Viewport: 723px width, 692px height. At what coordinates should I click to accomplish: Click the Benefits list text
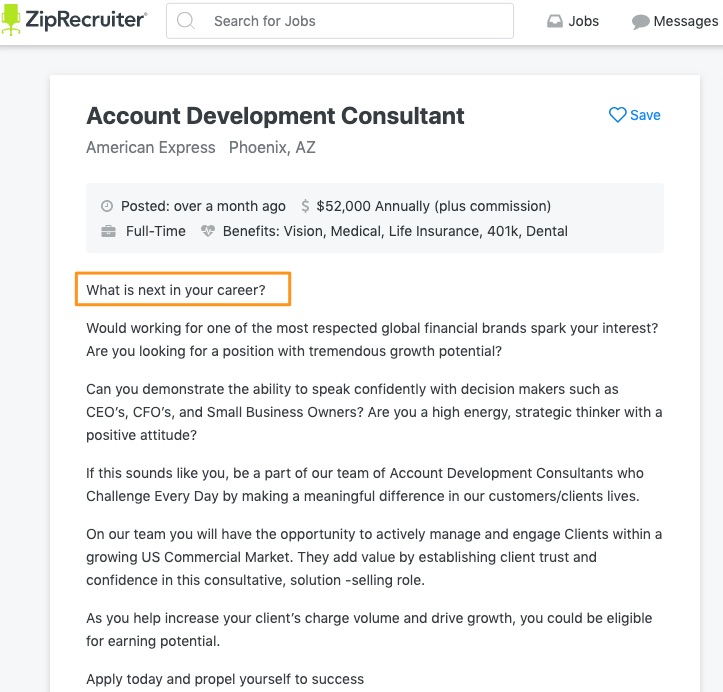tap(395, 231)
